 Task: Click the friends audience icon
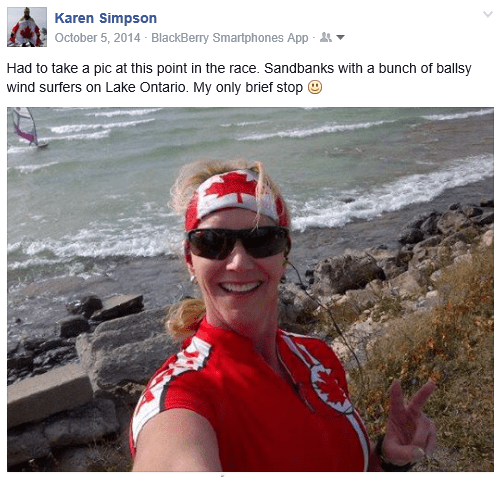point(326,37)
